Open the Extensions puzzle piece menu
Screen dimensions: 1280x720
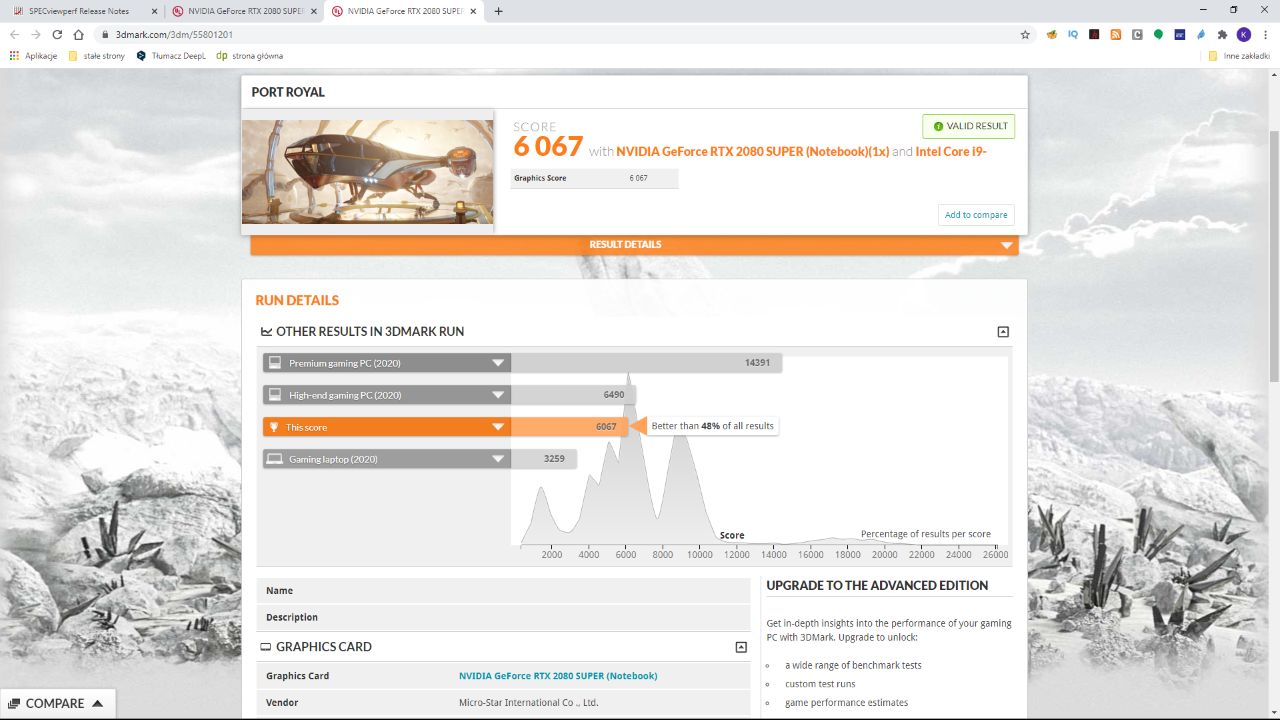pyautogui.click(x=1222, y=34)
